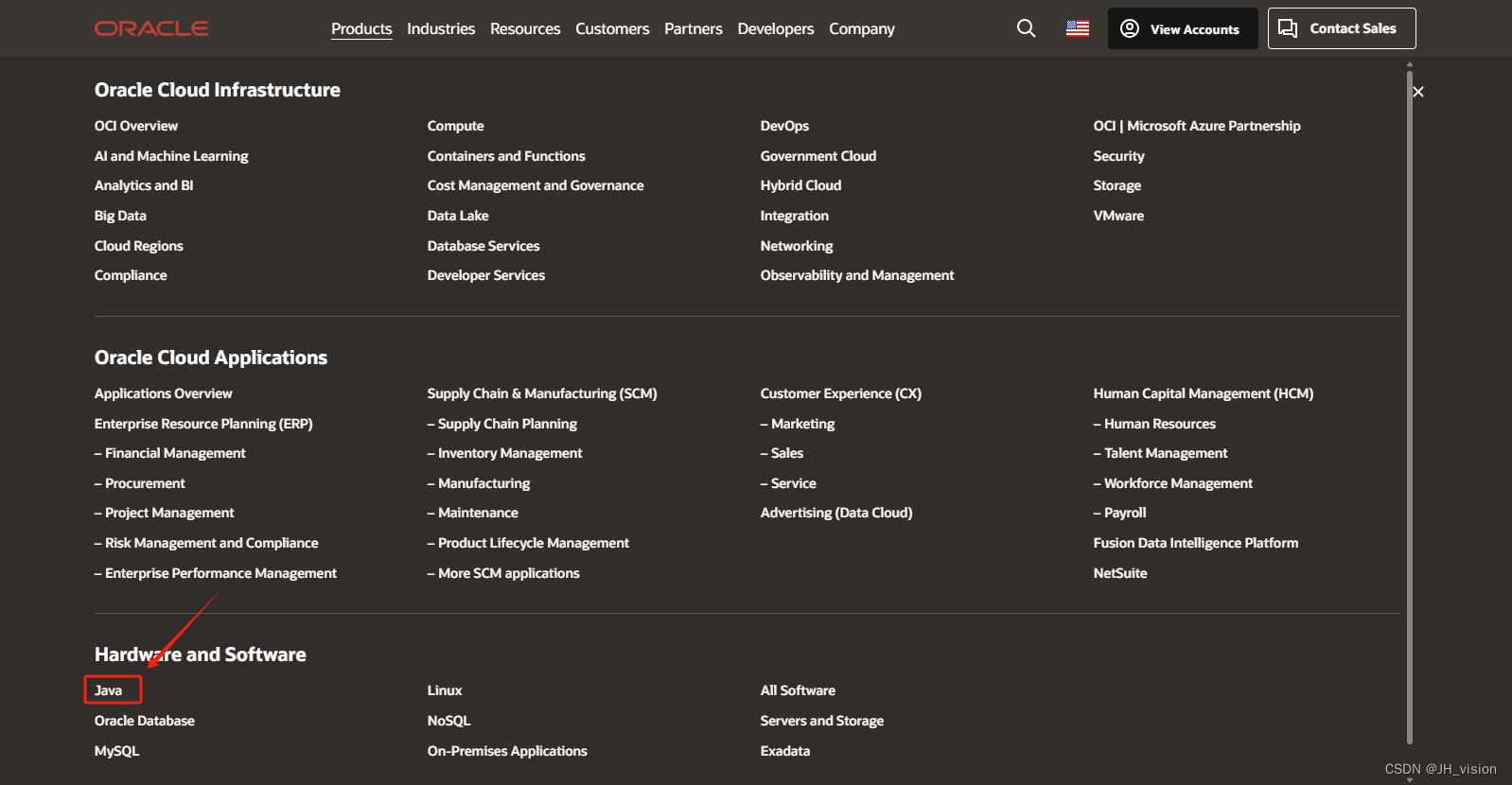Open Supply Chain & Manufacturing (SCM)

point(542,393)
